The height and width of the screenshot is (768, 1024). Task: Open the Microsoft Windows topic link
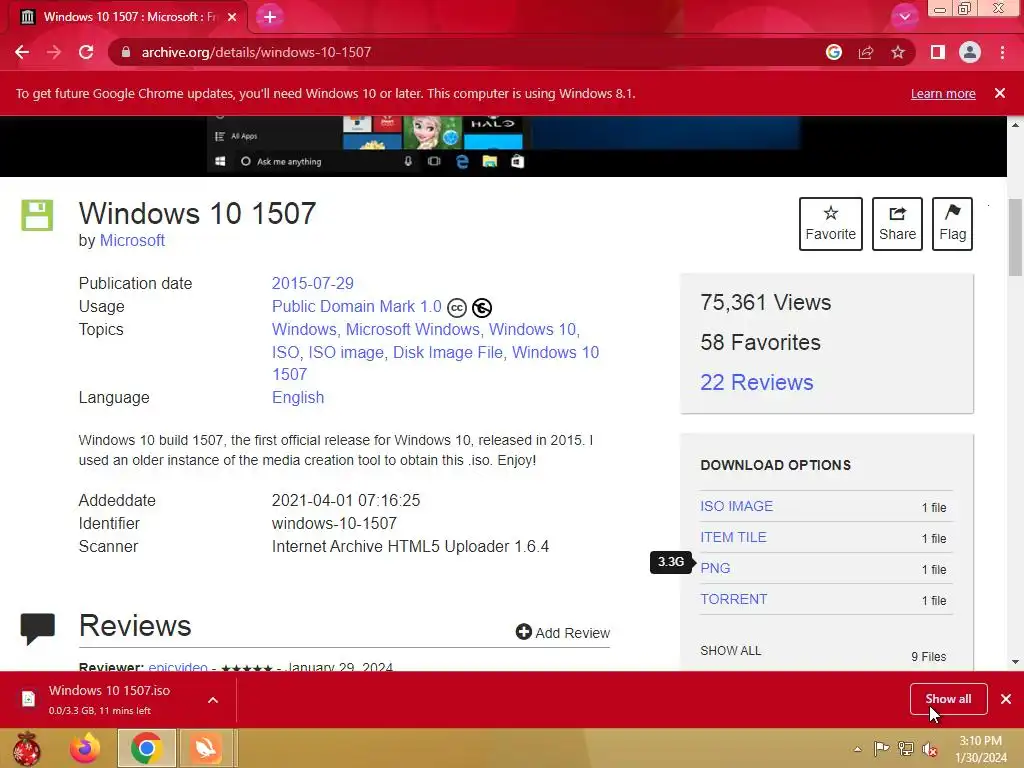(x=413, y=329)
